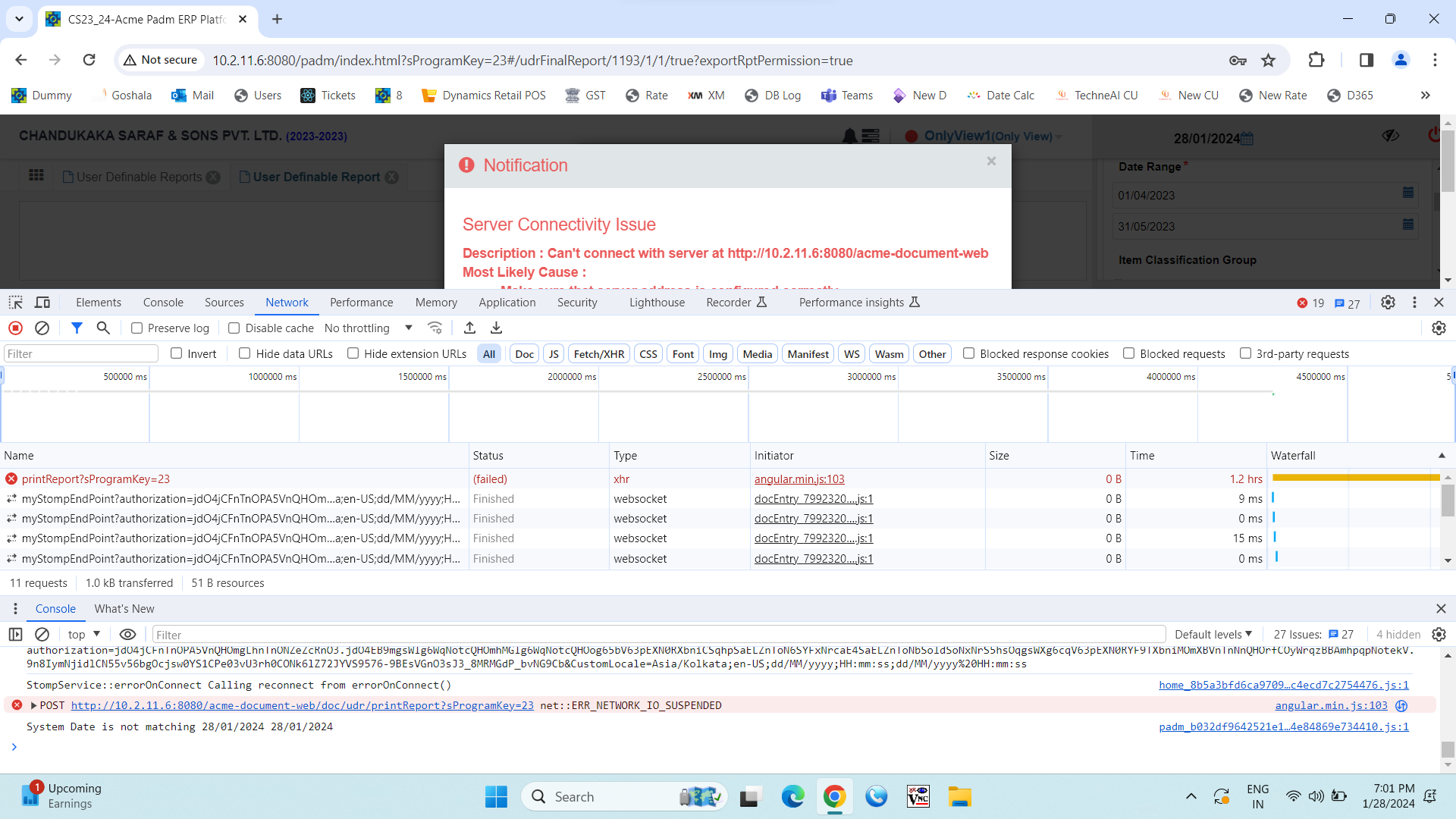Open the console context top dropdown

tap(84, 635)
